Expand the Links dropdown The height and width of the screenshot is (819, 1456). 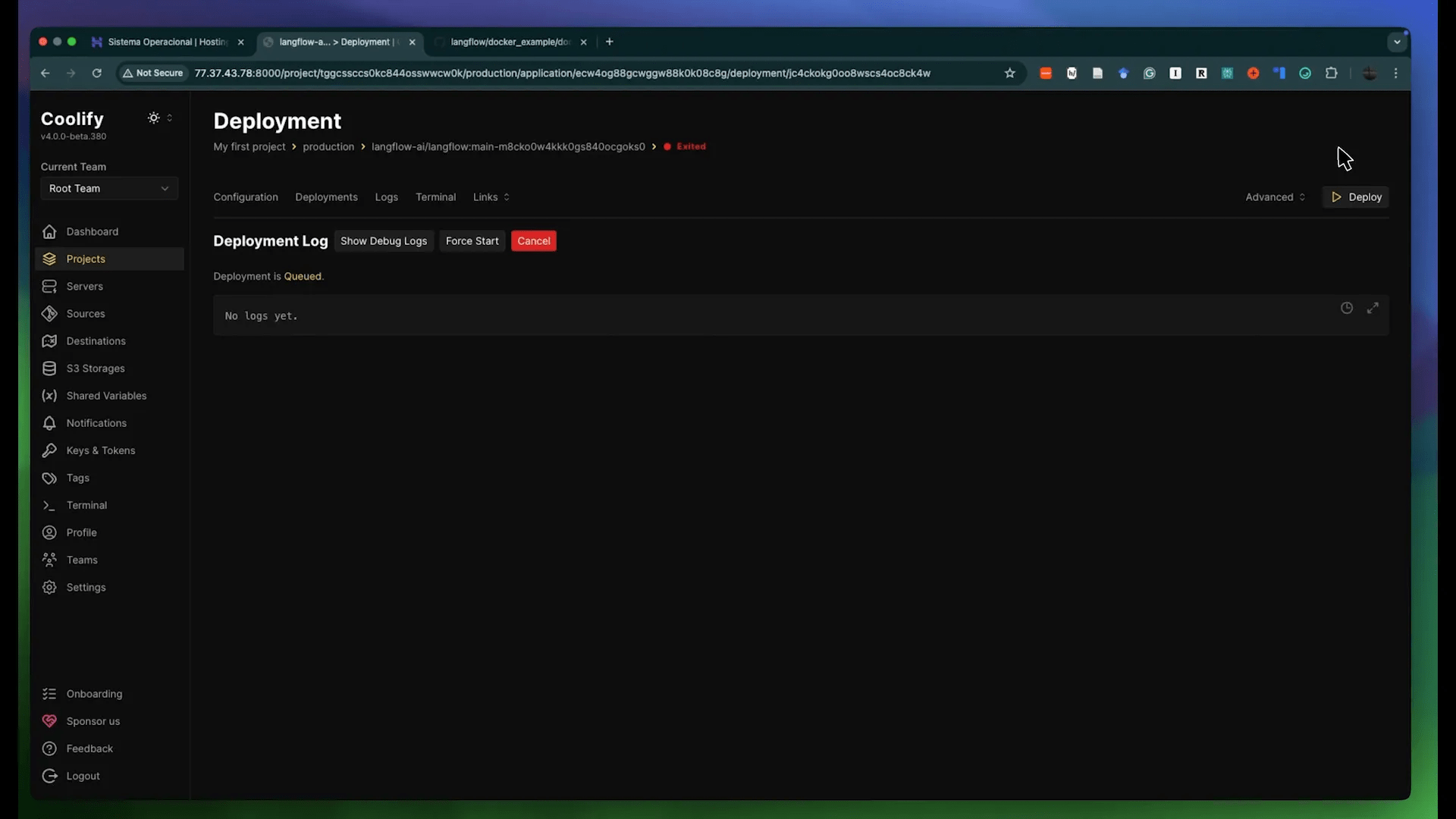tap(491, 197)
